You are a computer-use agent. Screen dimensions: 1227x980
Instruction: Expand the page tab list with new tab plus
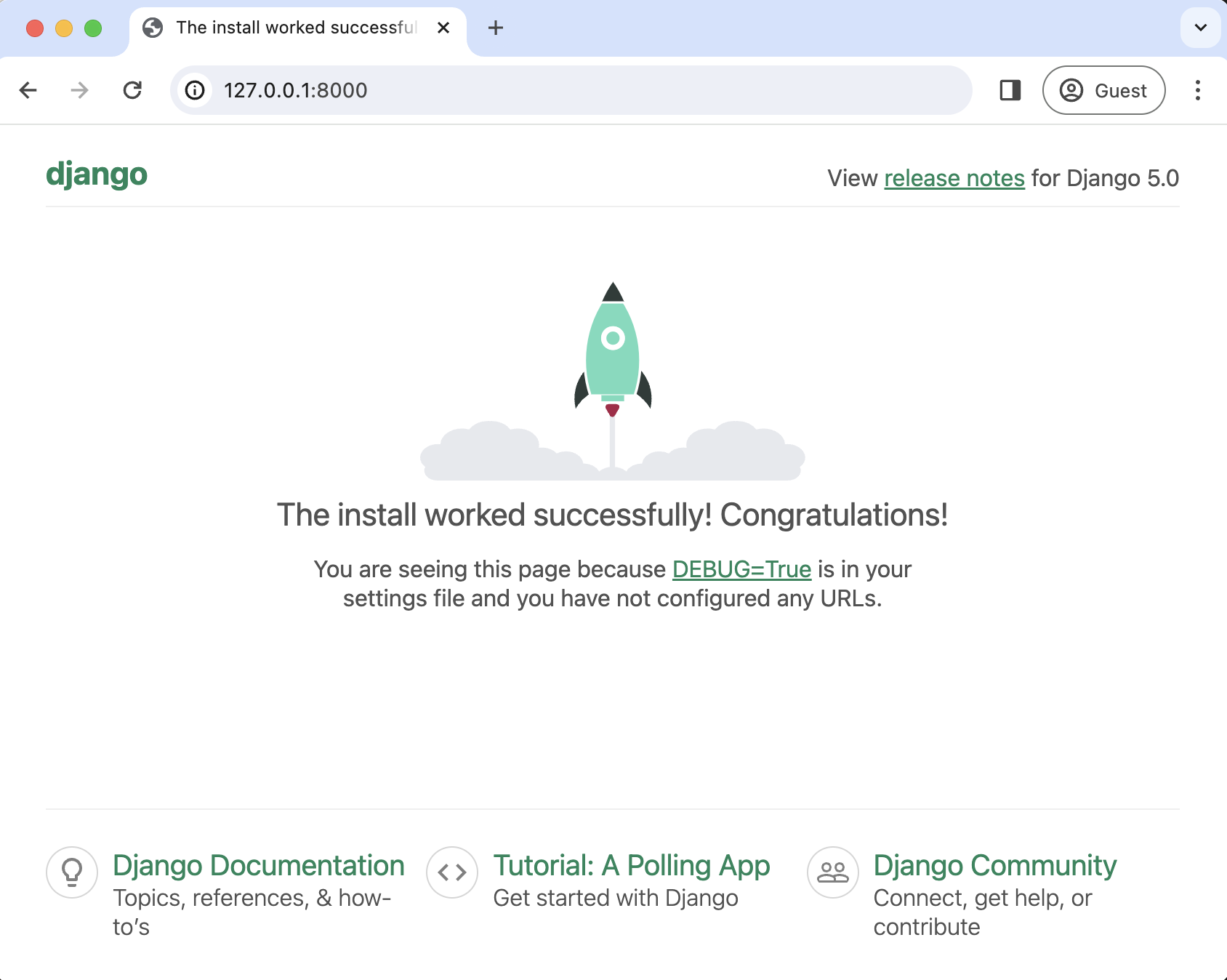pos(495,28)
